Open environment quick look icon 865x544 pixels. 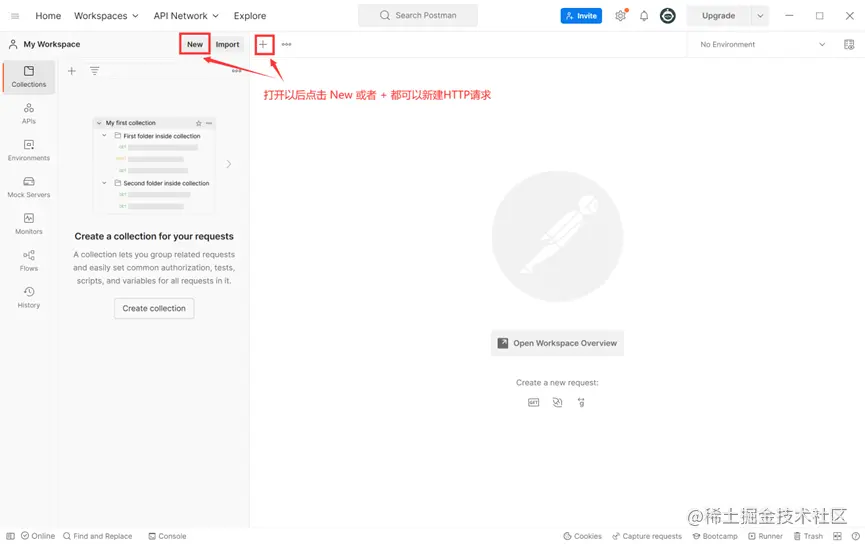[x=849, y=44]
